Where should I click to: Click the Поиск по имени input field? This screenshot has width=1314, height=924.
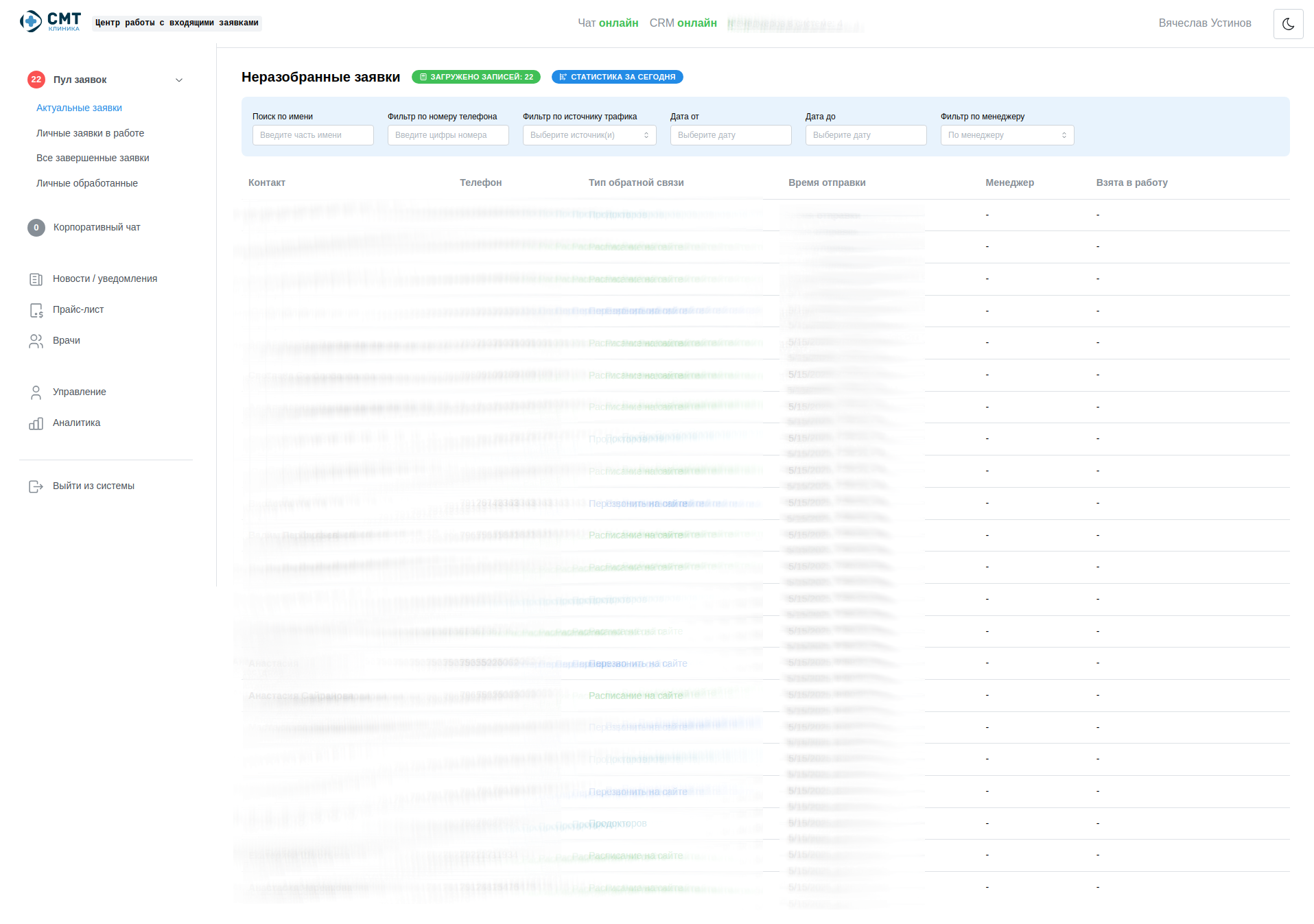click(x=312, y=135)
